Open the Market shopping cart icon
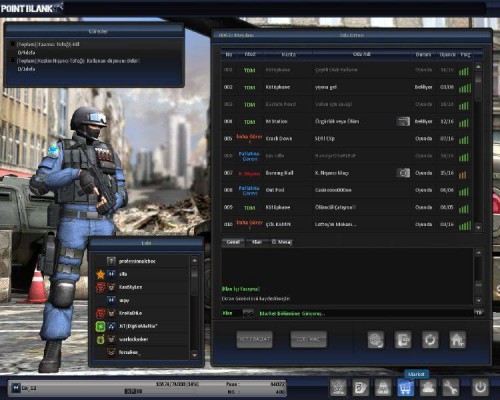This screenshot has height=400, width=500. (405, 388)
